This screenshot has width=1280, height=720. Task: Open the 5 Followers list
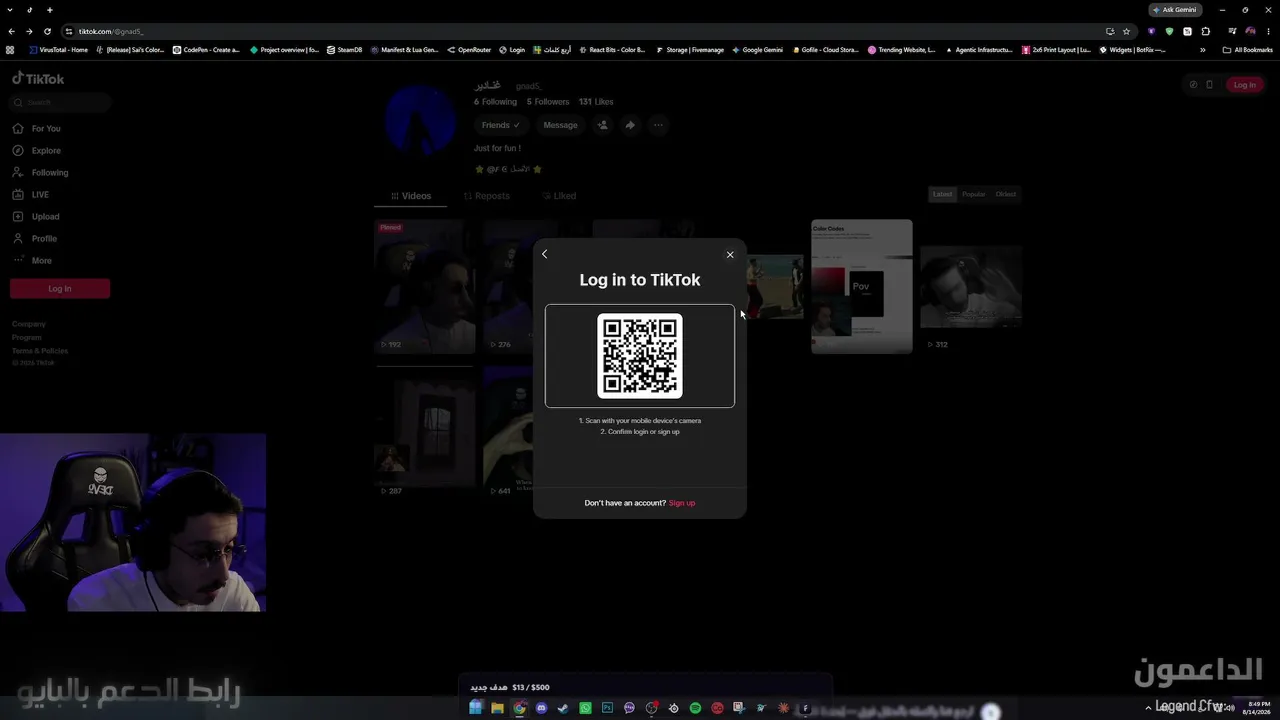point(548,102)
